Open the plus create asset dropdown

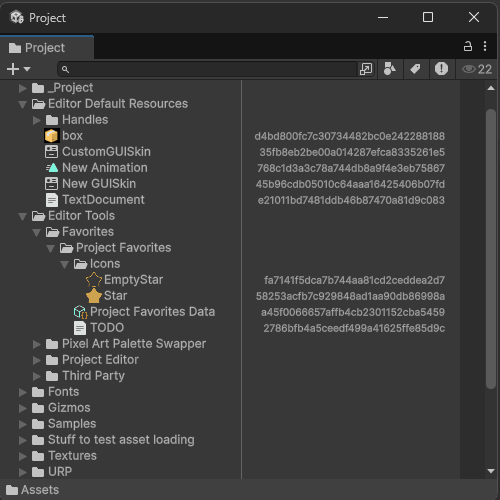[x=19, y=69]
